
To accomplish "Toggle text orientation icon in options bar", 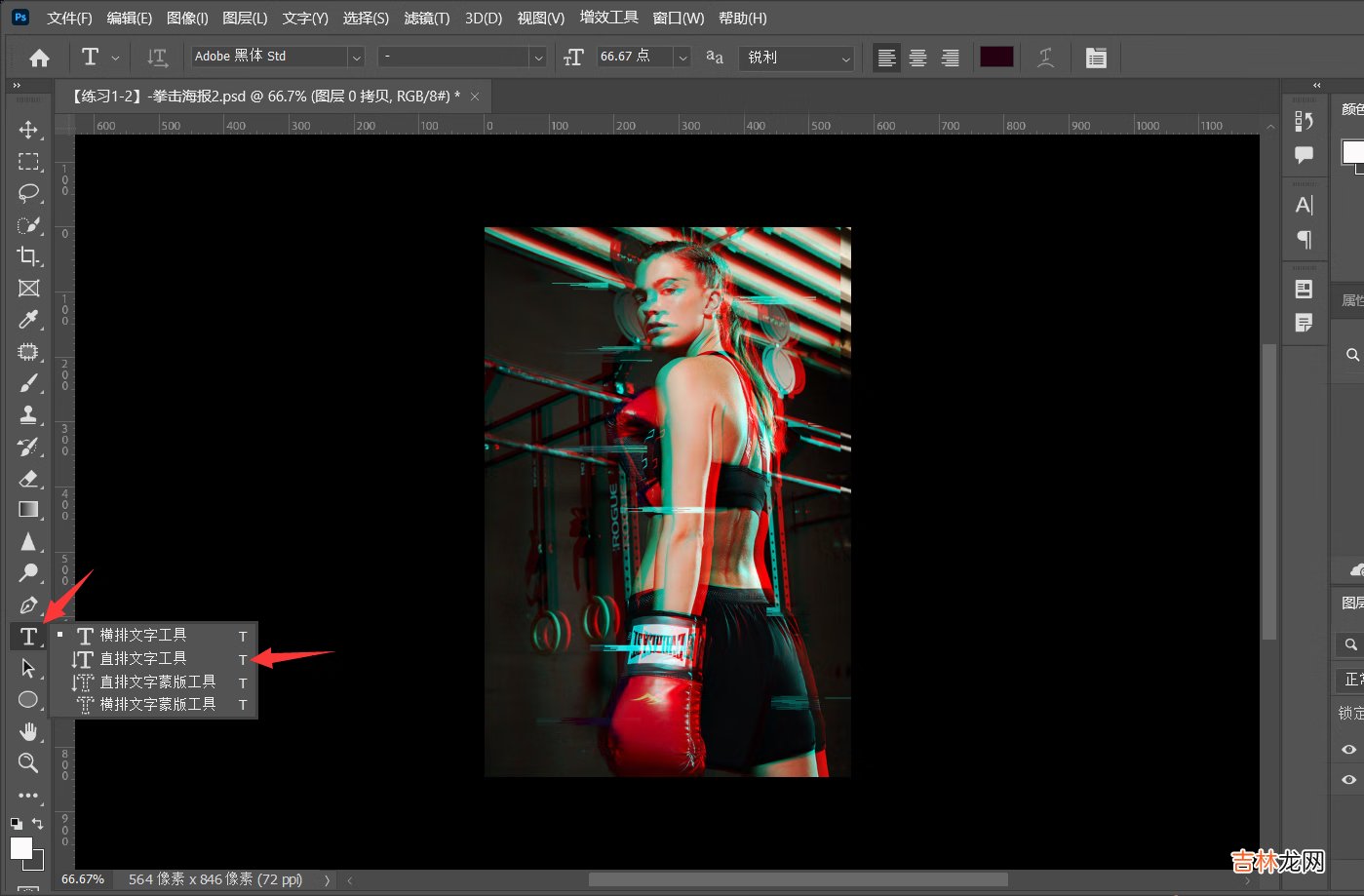I will (x=157, y=58).
